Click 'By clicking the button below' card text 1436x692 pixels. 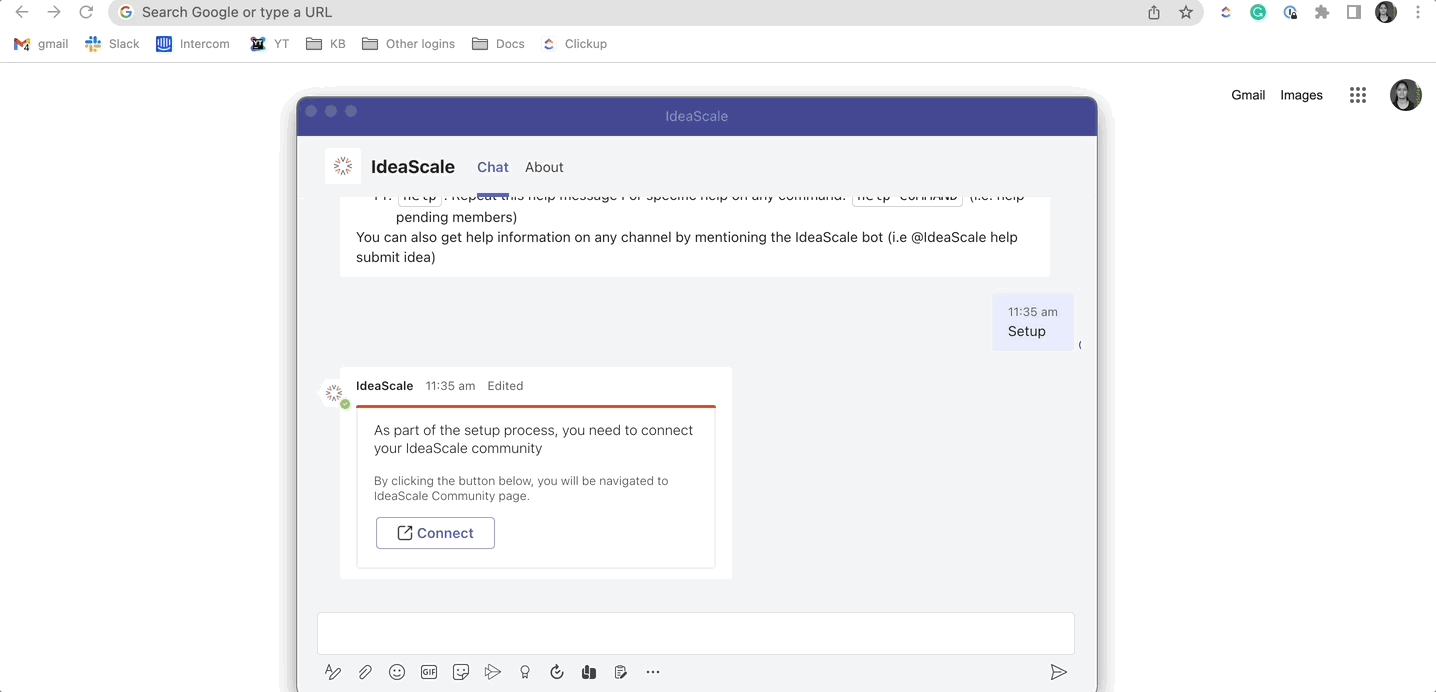(x=521, y=488)
